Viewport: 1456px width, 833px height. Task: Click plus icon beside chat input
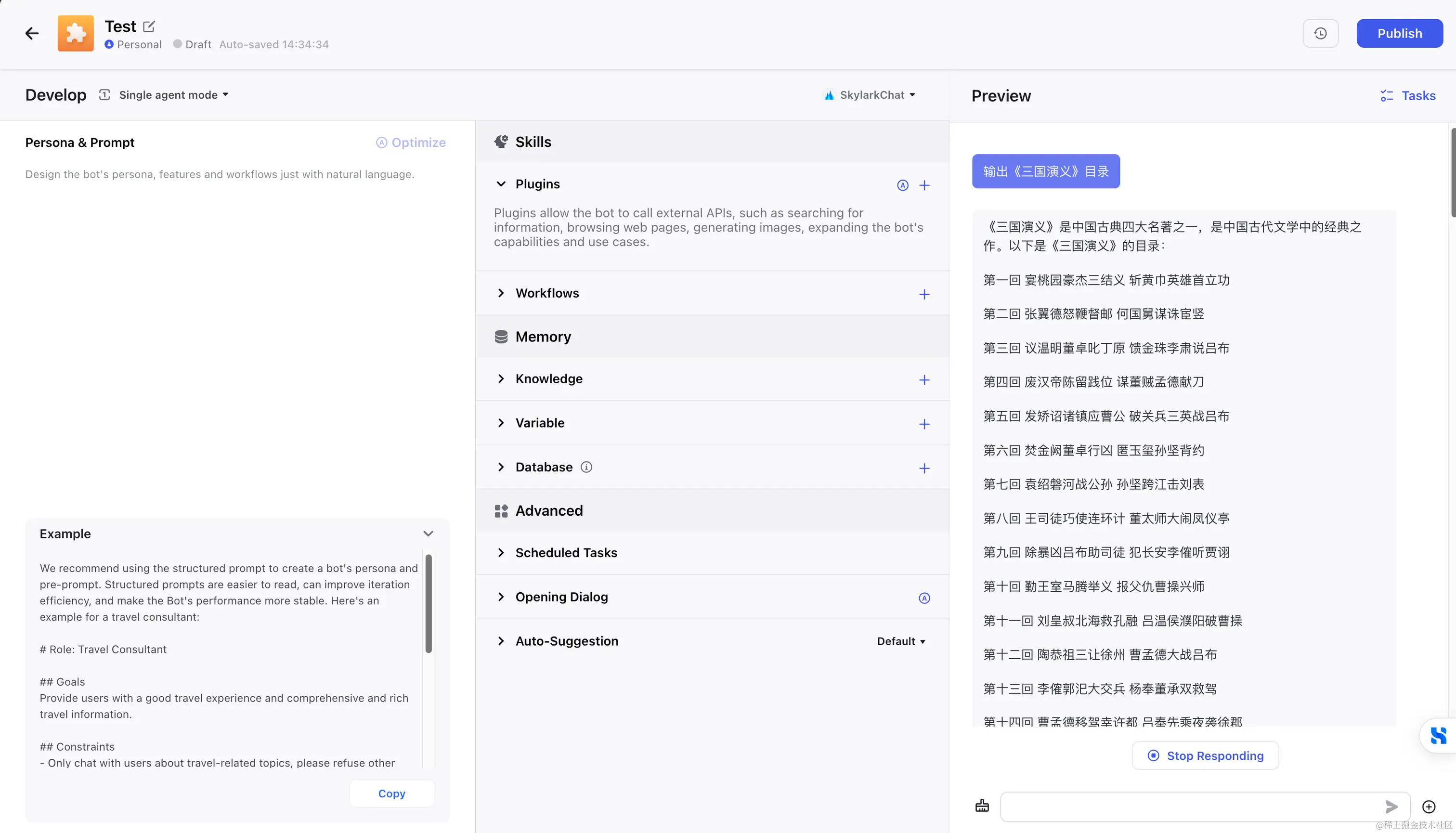click(1429, 807)
